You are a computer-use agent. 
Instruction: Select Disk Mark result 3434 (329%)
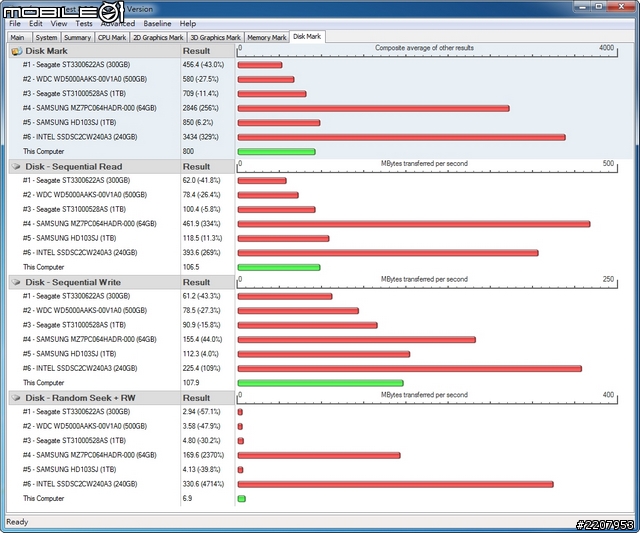pos(200,137)
